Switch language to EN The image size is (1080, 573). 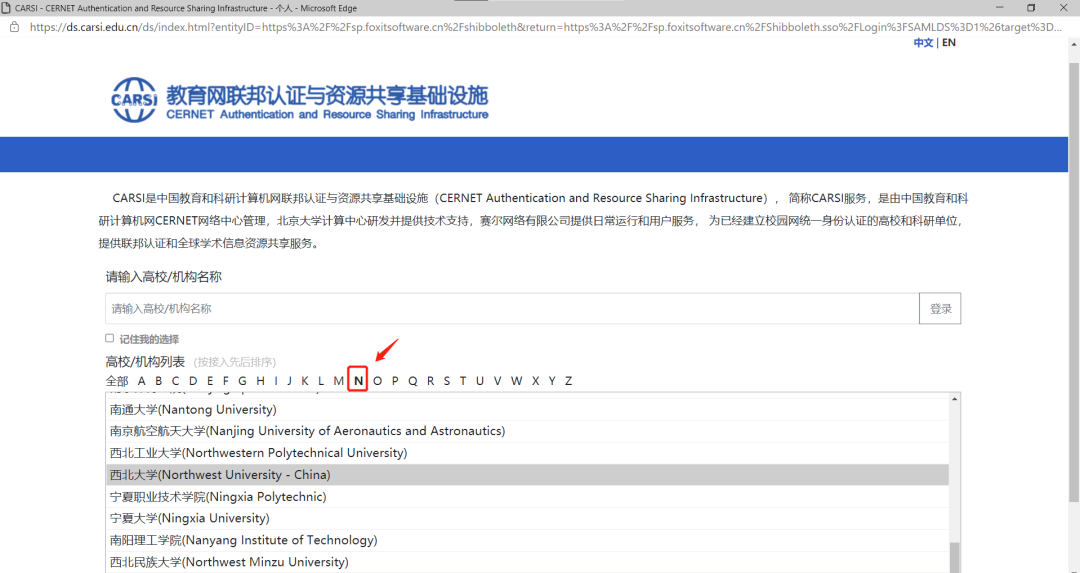tap(949, 43)
